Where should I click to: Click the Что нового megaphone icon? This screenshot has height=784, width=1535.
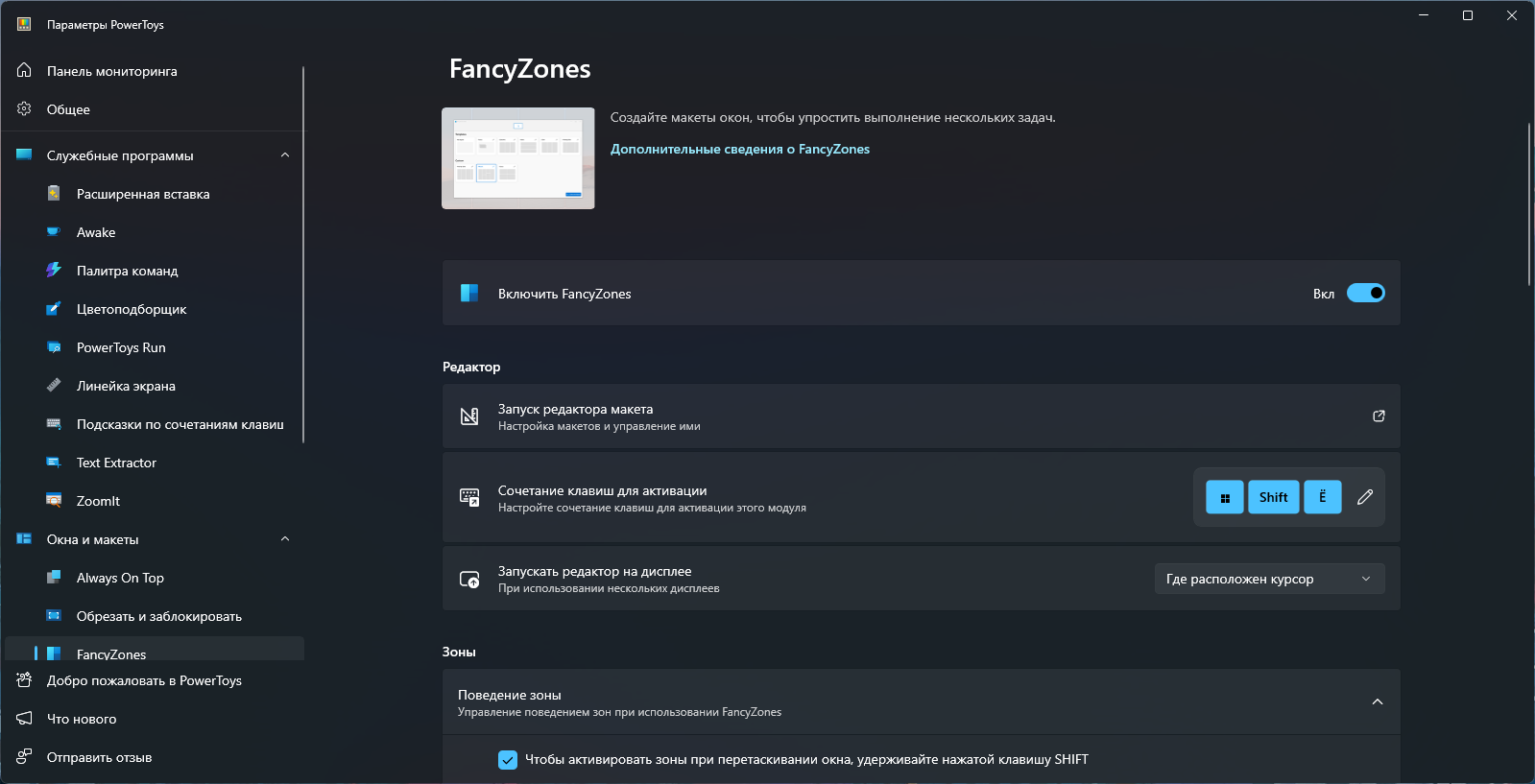pos(24,718)
